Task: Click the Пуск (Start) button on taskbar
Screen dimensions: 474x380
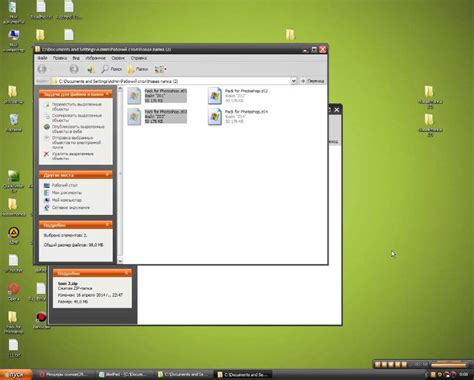Action: [x=16, y=375]
